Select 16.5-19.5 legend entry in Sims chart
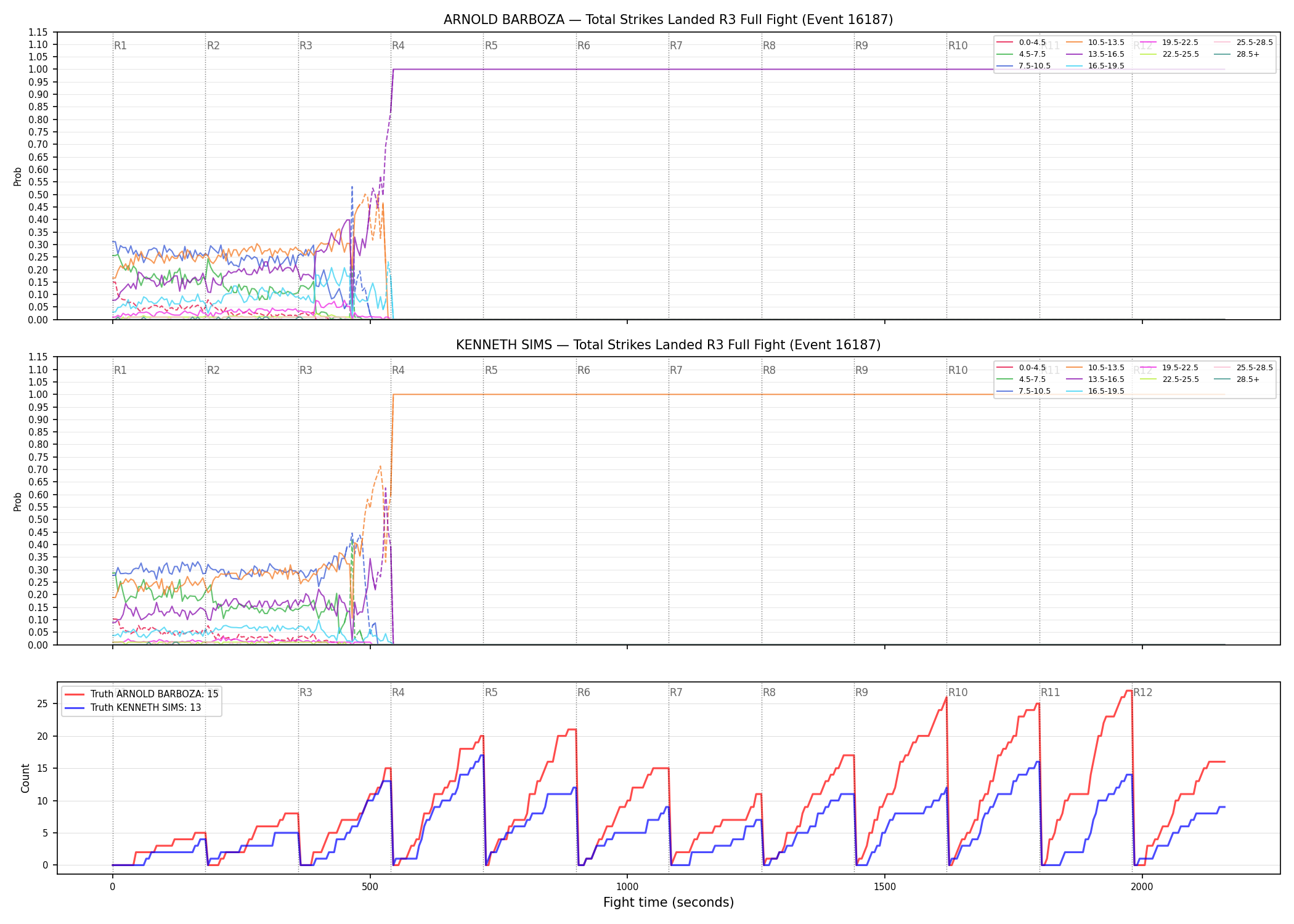Screen dimensions: 1294x924 [1095, 391]
